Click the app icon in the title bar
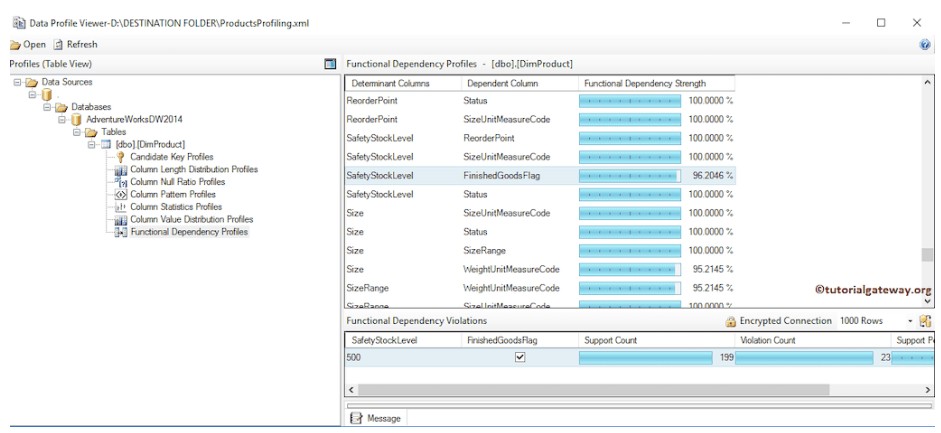This screenshot has height=433, width=941. 19,23
